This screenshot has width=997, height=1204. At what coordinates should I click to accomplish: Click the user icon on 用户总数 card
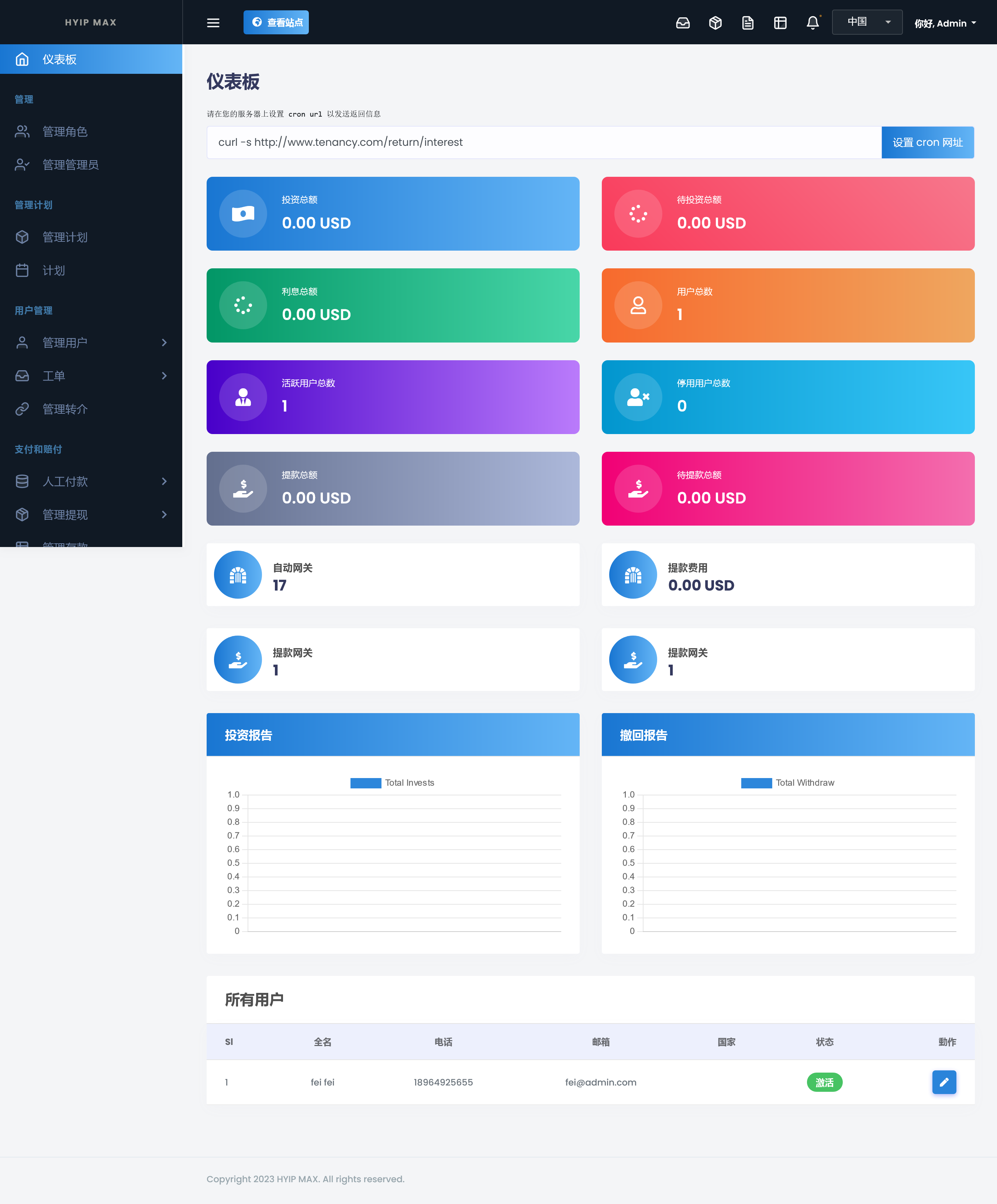pyautogui.click(x=638, y=305)
